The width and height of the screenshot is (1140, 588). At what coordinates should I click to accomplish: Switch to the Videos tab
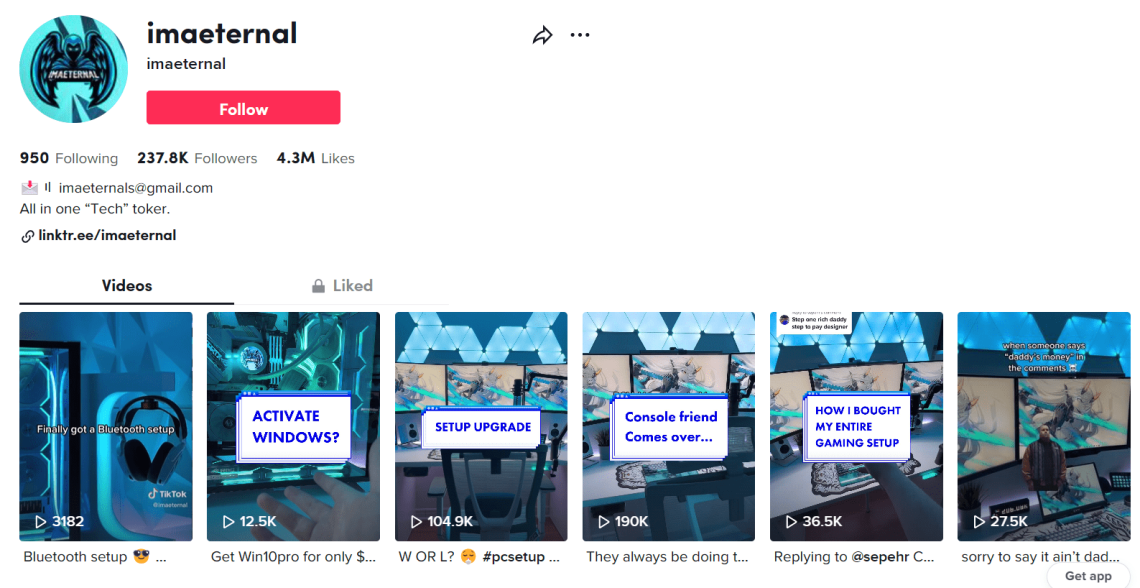127,286
